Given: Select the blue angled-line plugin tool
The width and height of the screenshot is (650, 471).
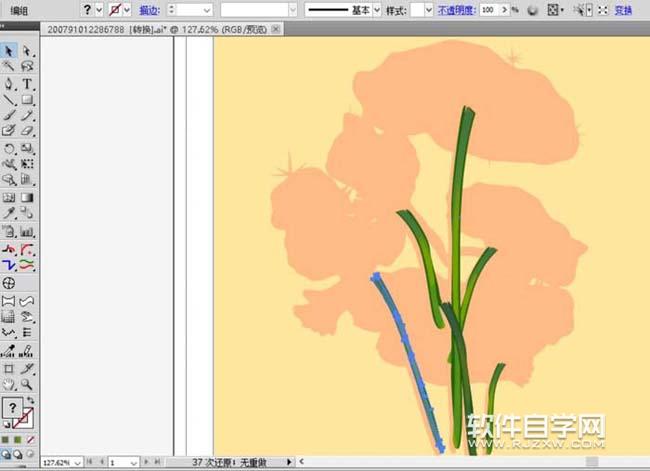Looking at the screenshot, I should click(9, 265).
